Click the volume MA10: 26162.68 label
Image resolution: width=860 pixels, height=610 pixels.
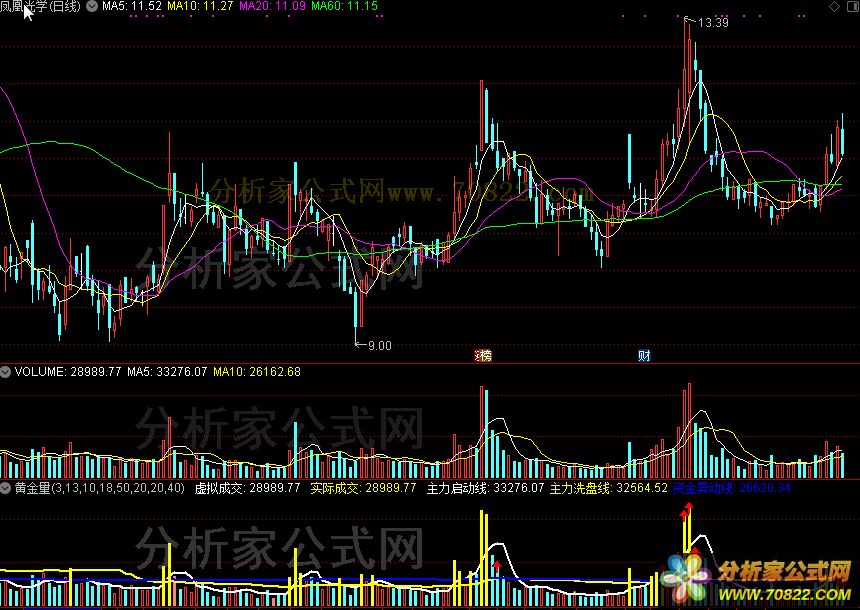point(257,372)
